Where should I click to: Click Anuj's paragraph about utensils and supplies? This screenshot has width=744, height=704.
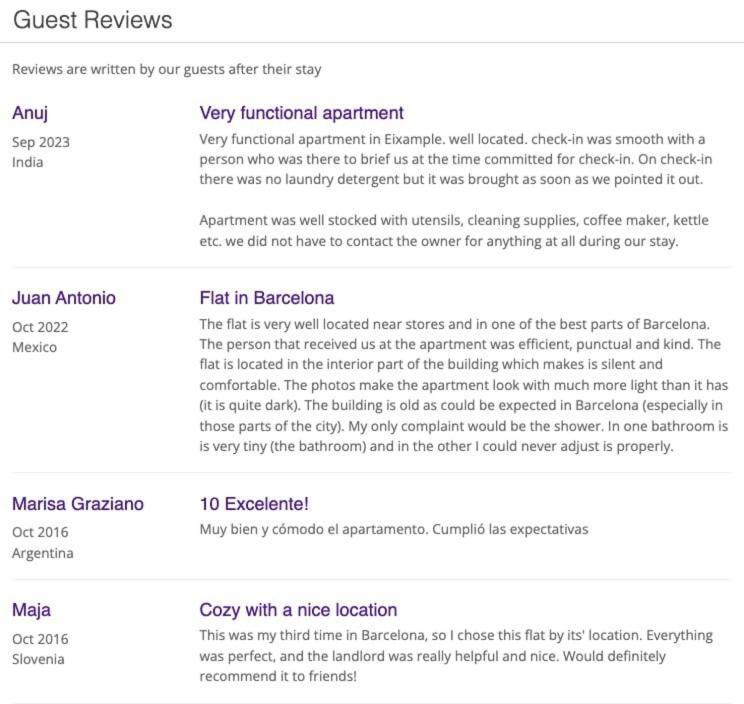(x=454, y=231)
